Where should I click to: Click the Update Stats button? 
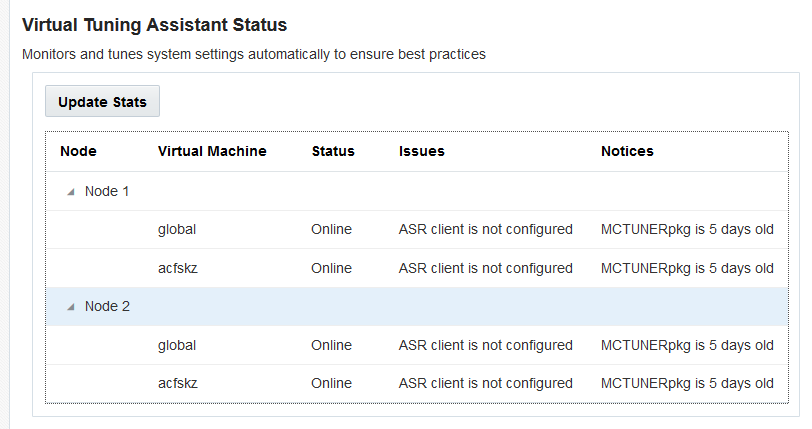pyautogui.click(x=102, y=102)
